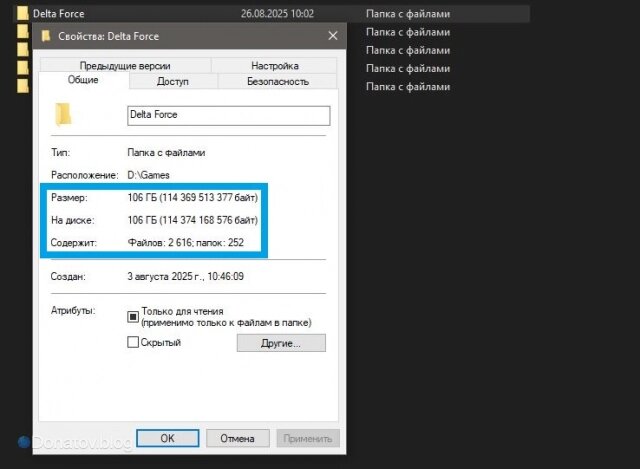Viewport: 640px width, 469px height.
Task: Select the Delta Force row in file list
Action: pyautogui.click(x=273, y=13)
